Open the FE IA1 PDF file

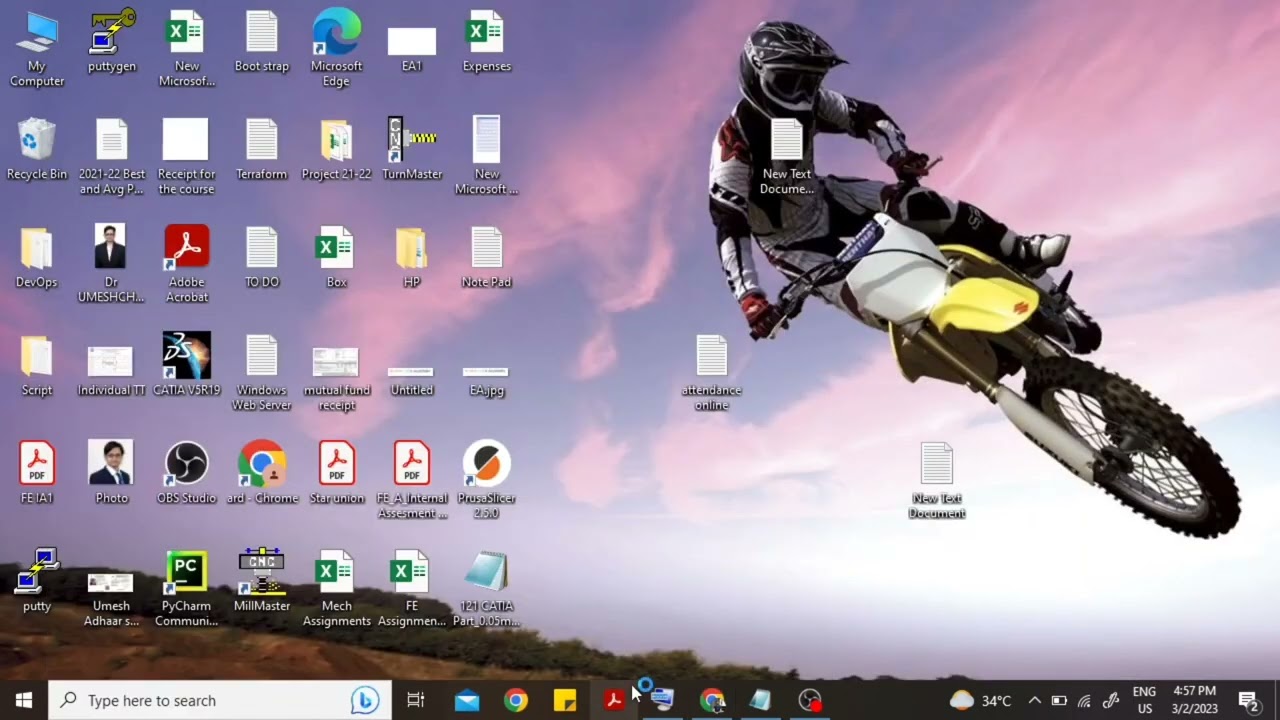point(37,473)
